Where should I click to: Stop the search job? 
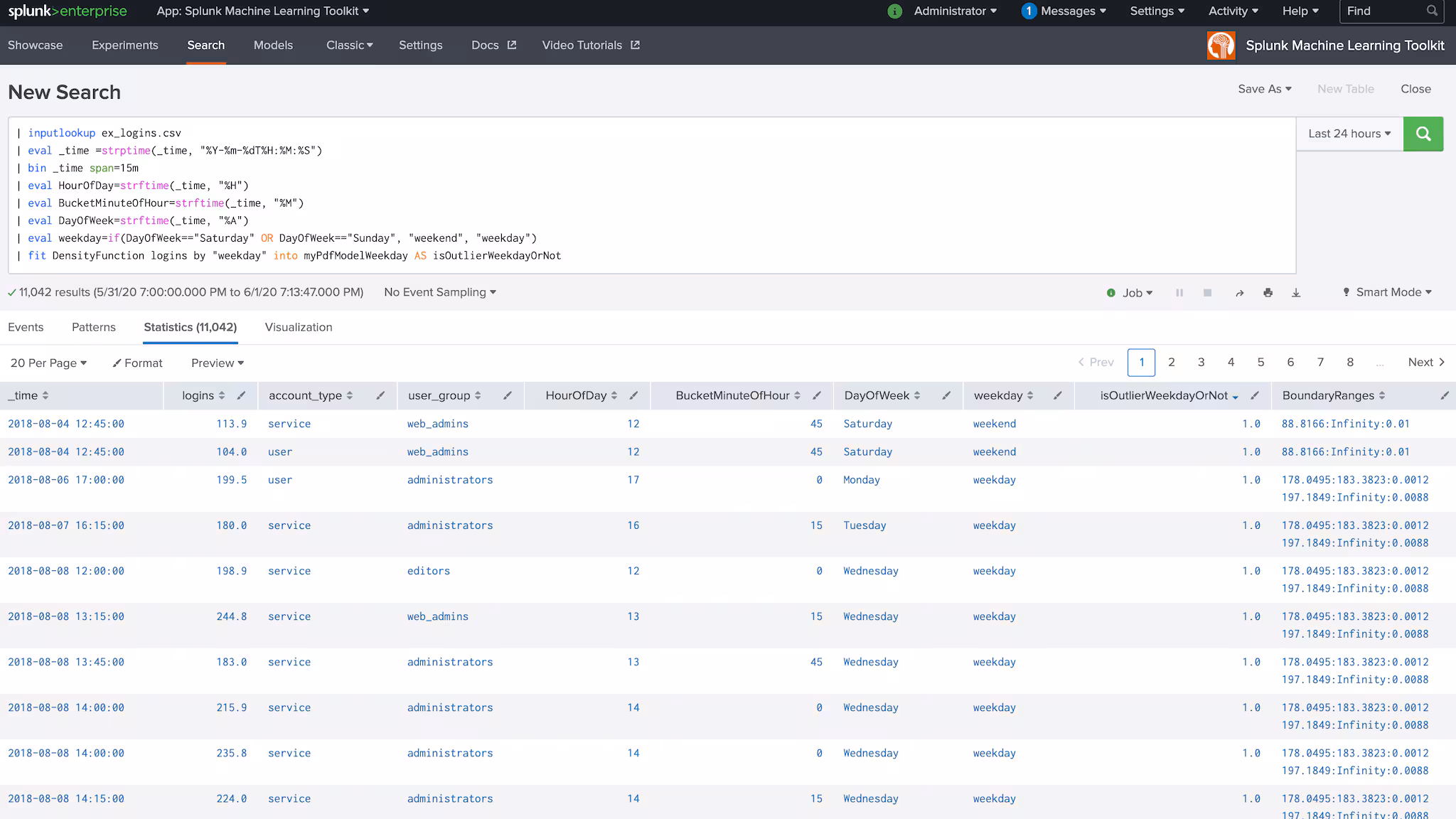pyautogui.click(x=1207, y=293)
